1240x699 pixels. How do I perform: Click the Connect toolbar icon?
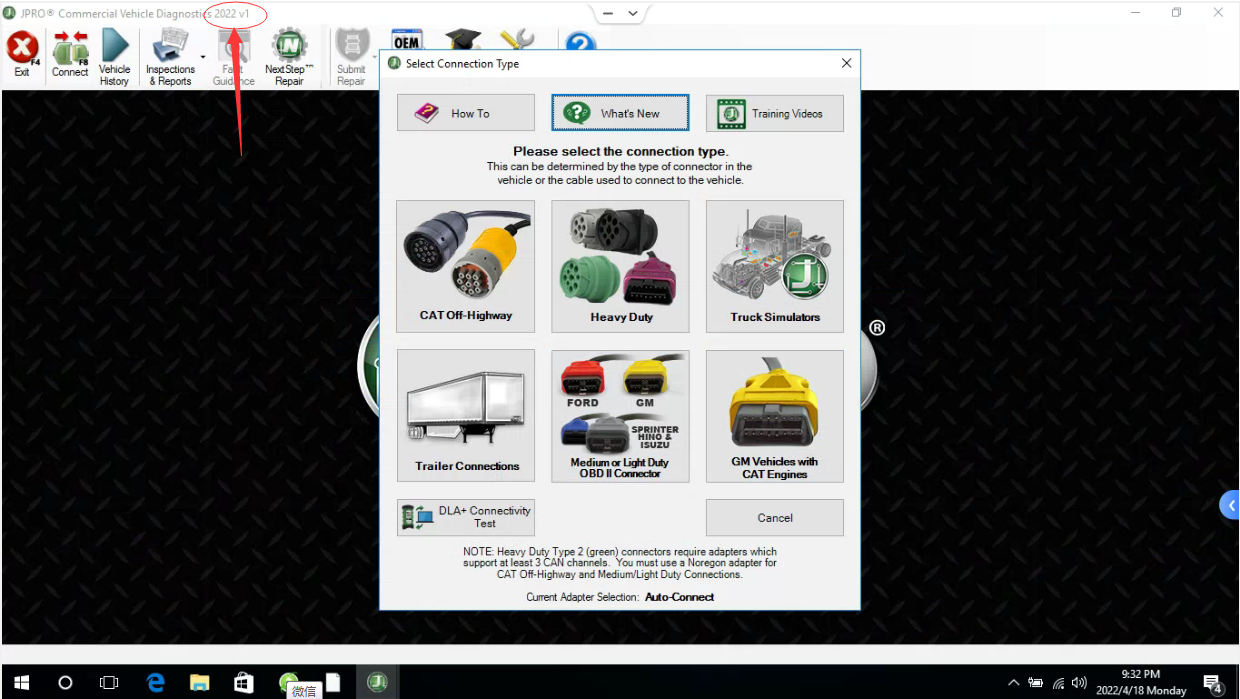pos(70,56)
